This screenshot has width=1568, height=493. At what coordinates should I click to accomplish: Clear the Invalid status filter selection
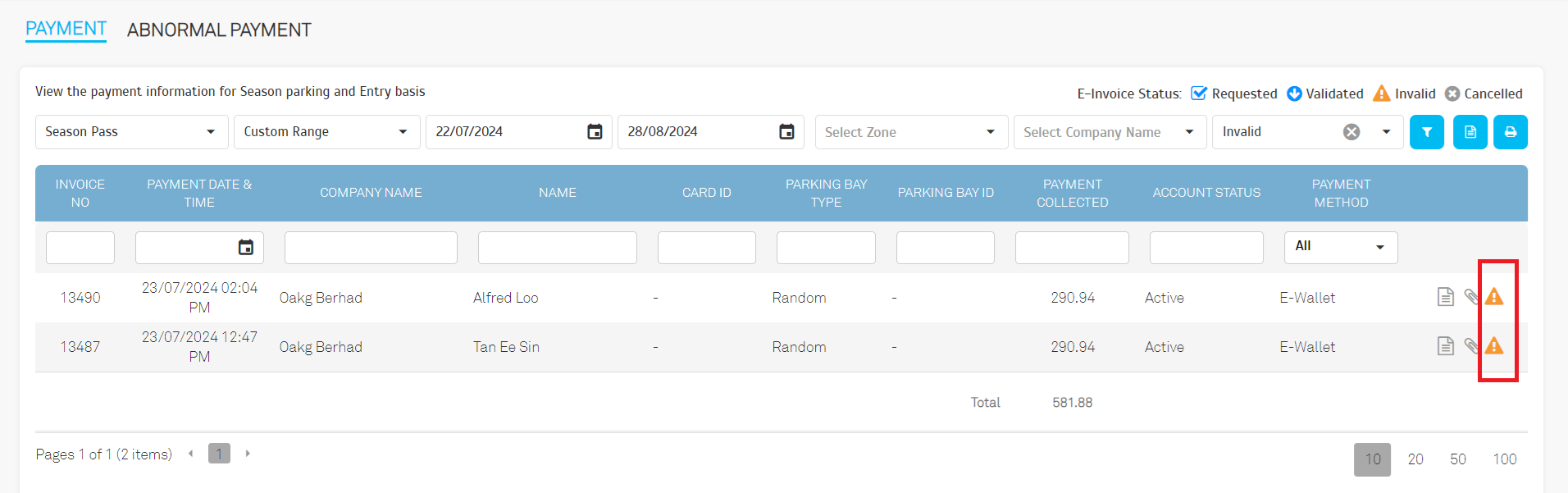[x=1351, y=132]
